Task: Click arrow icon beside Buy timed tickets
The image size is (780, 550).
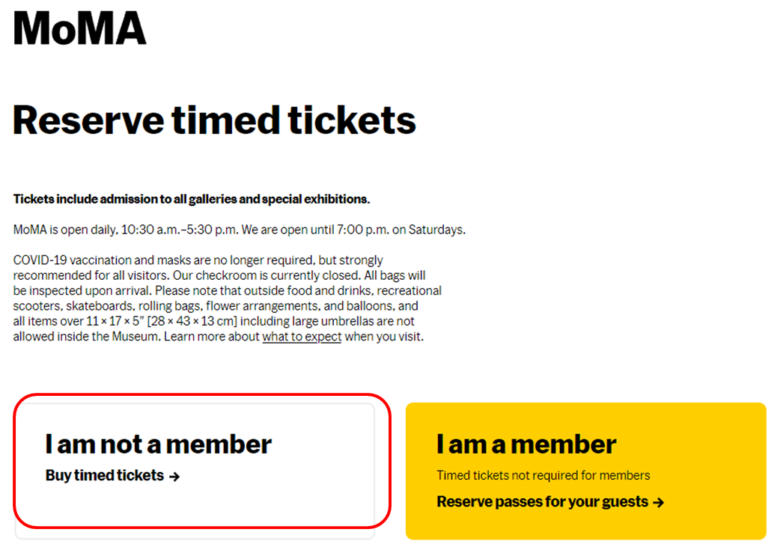Action: pyautogui.click(x=175, y=477)
